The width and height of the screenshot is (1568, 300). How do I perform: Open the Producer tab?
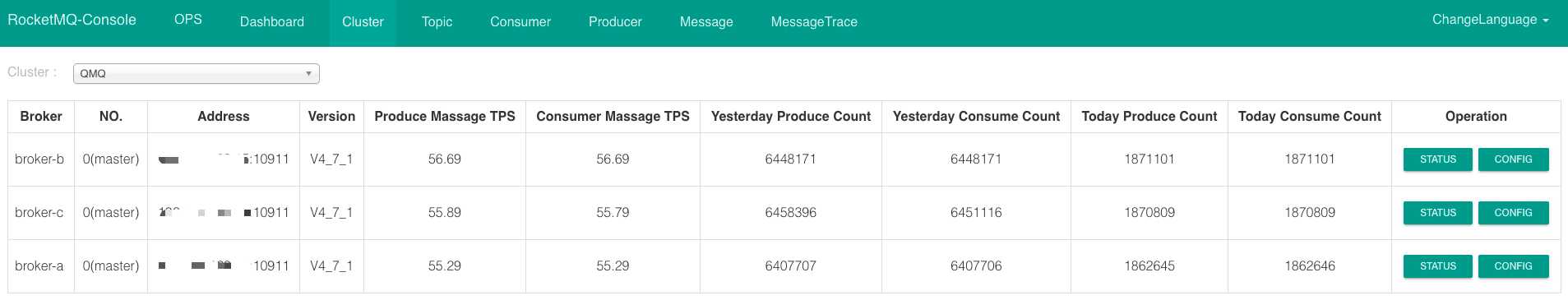(x=615, y=22)
